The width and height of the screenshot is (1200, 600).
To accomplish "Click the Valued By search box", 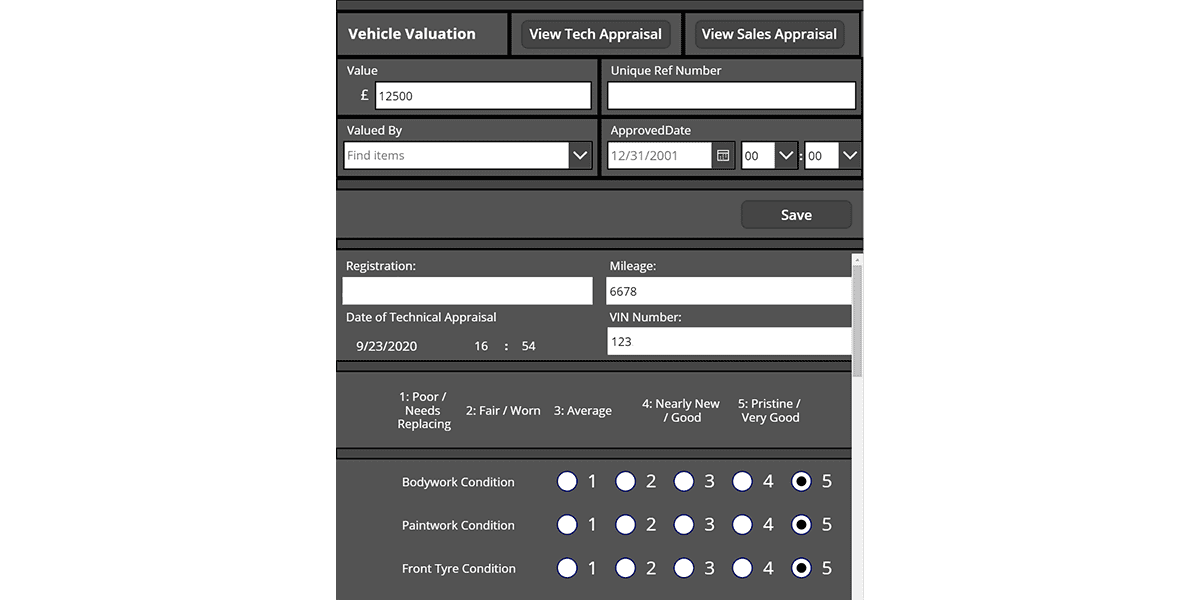I will click(456, 156).
